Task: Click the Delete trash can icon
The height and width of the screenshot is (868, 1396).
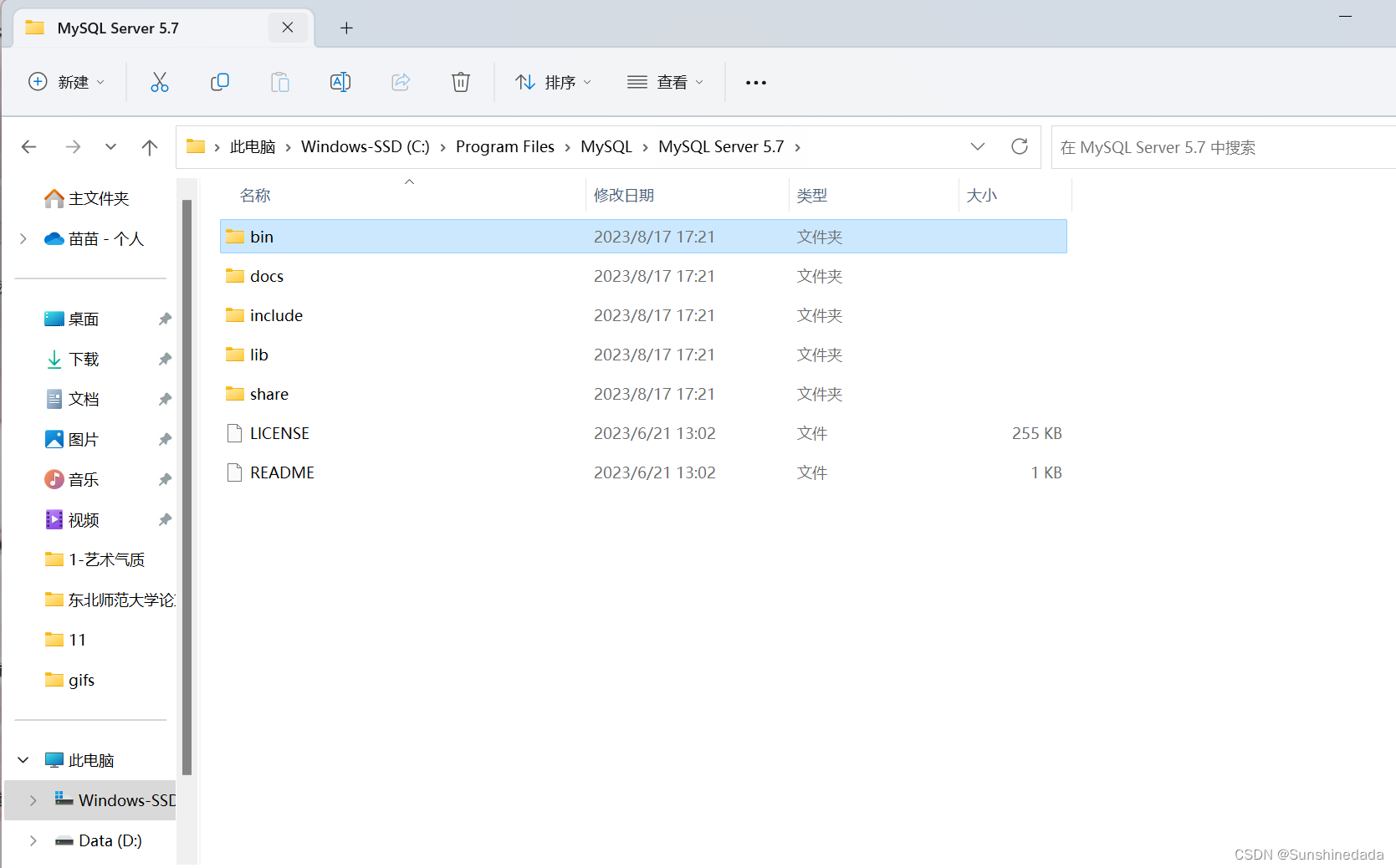Action: (461, 82)
